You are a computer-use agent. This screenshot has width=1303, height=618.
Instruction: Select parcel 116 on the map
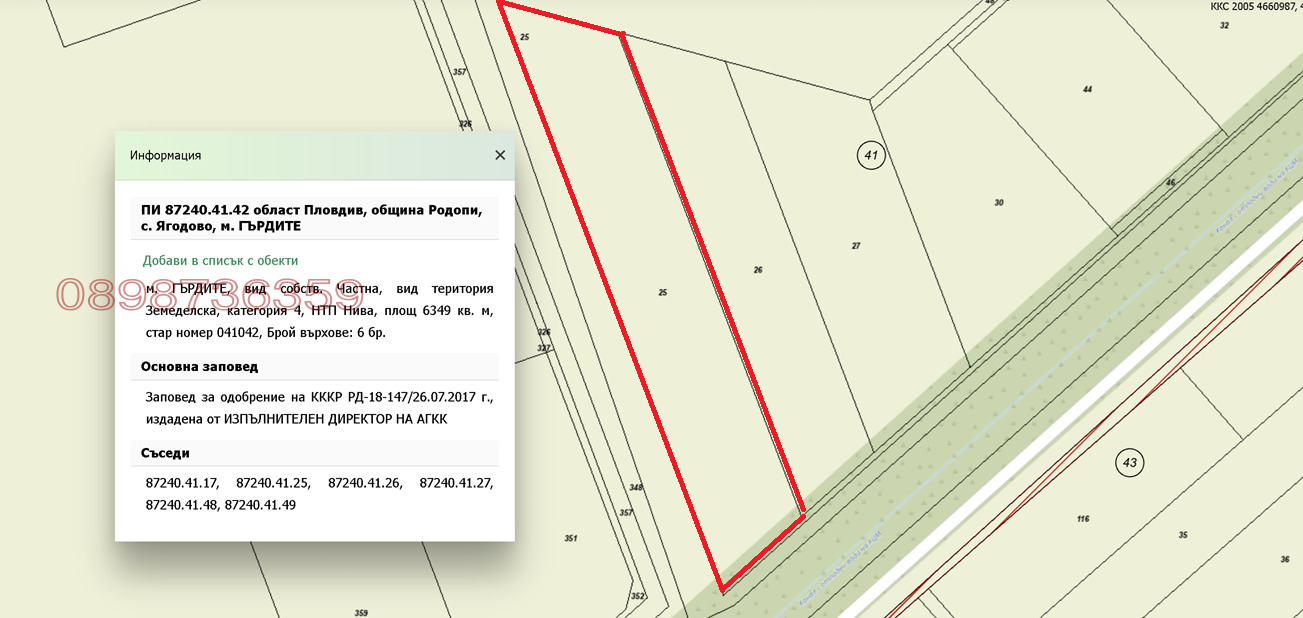click(x=1082, y=519)
